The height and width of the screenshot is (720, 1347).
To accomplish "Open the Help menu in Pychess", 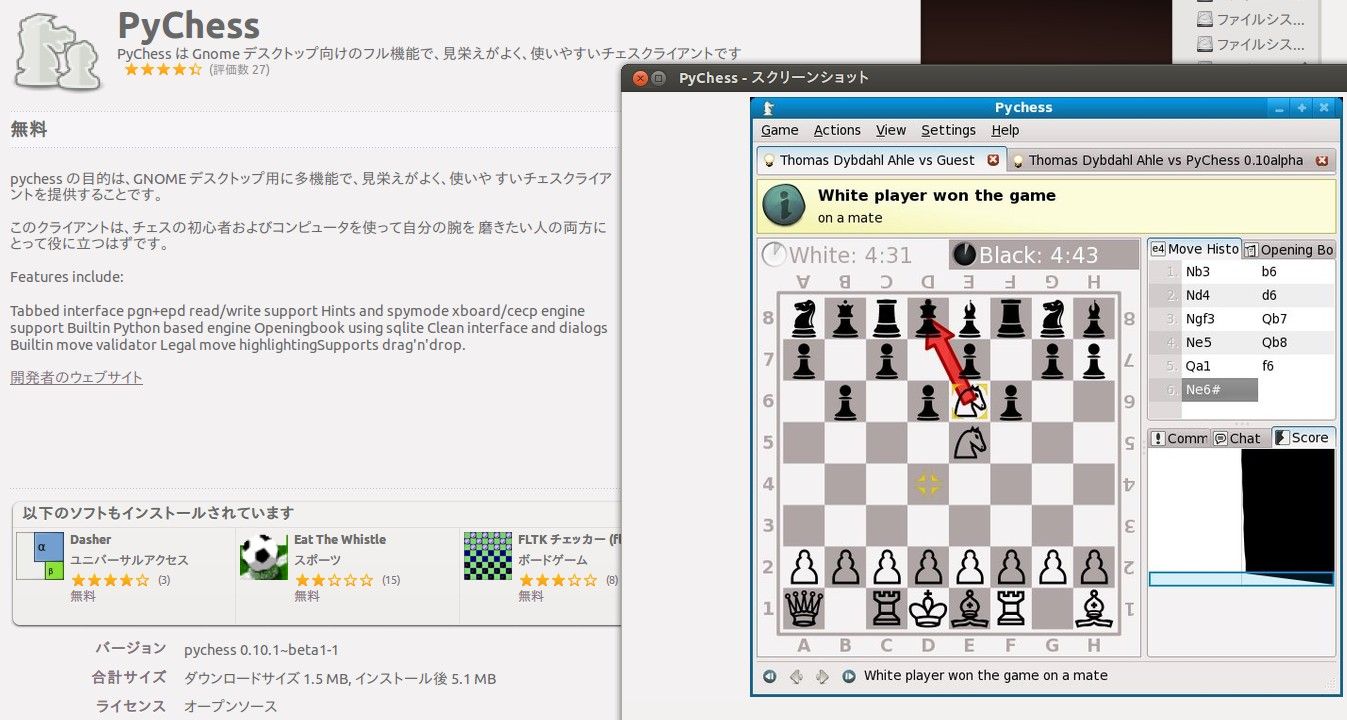I will [1005, 130].
